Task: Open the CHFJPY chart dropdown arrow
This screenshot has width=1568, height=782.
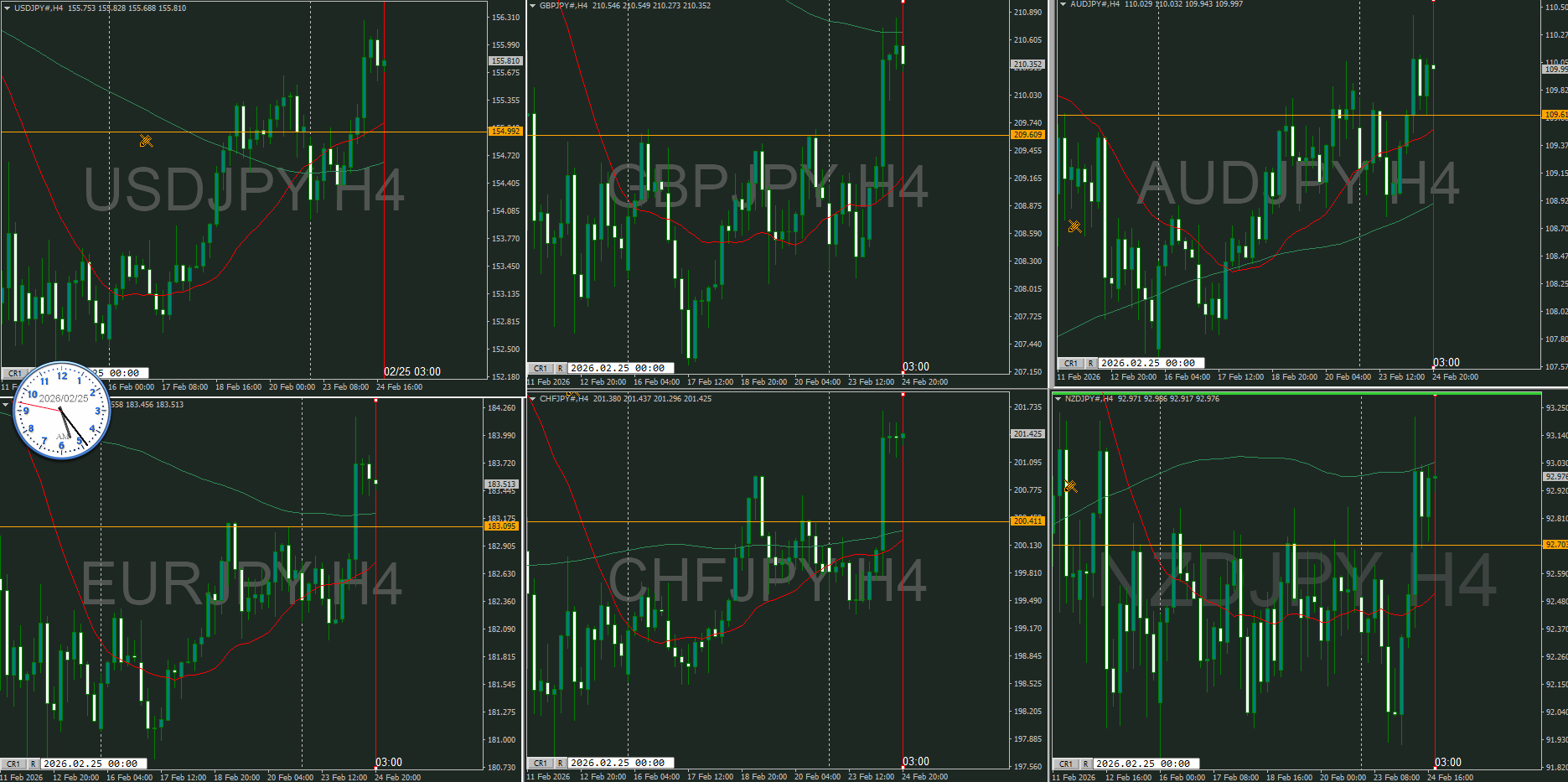Action: 532,399
